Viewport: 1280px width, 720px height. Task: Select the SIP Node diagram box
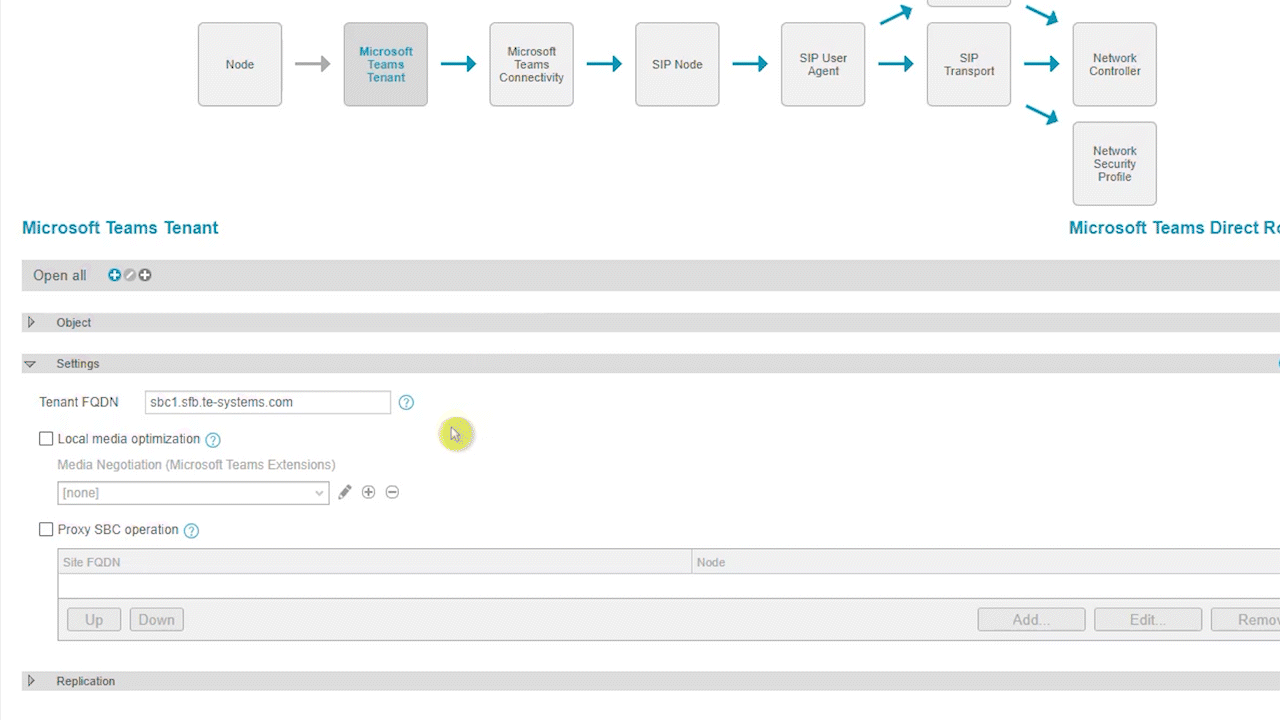pyautogui.click(x=677, y=64)
